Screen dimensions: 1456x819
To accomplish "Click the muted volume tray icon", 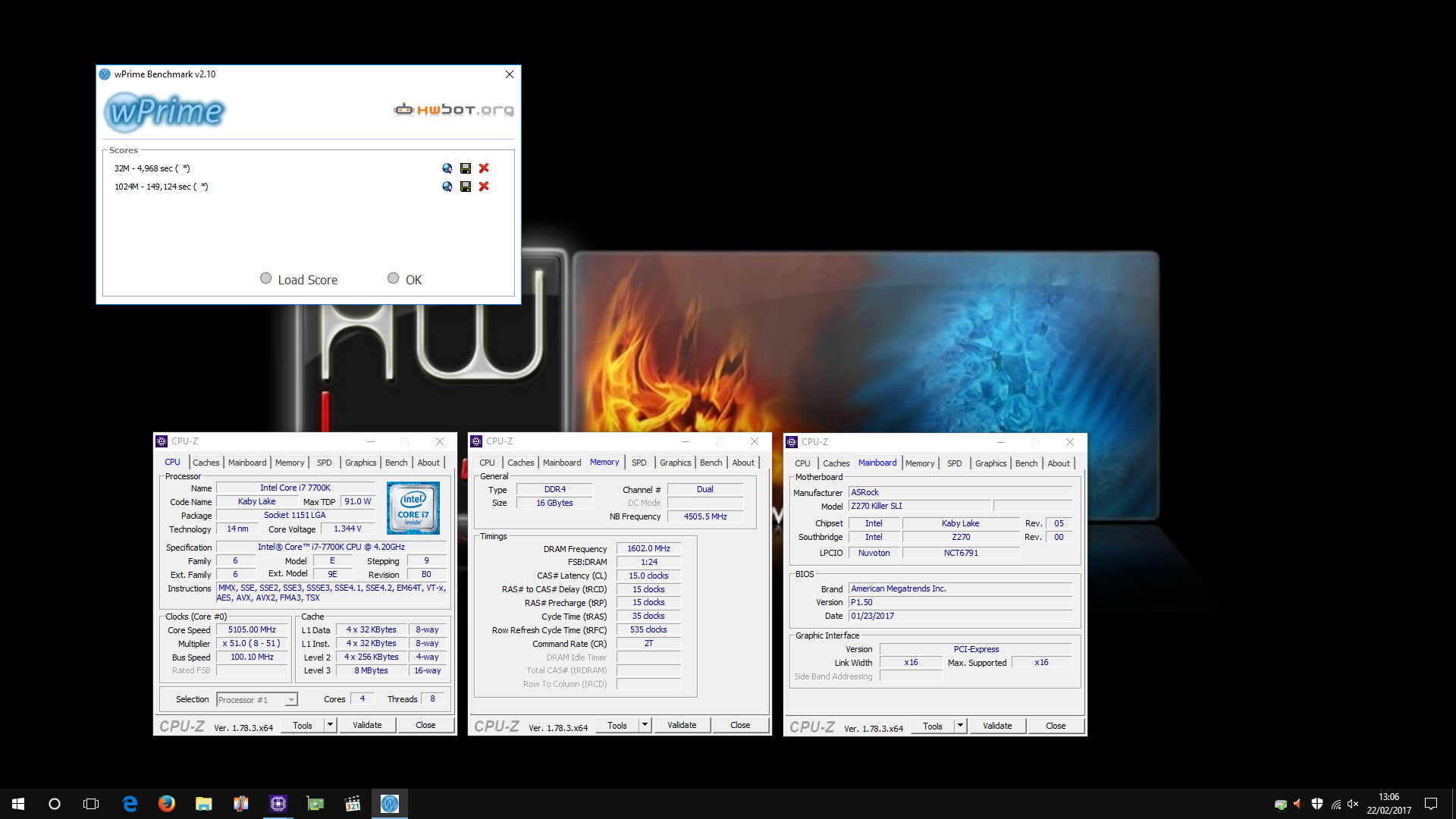I will point(1353,804).
